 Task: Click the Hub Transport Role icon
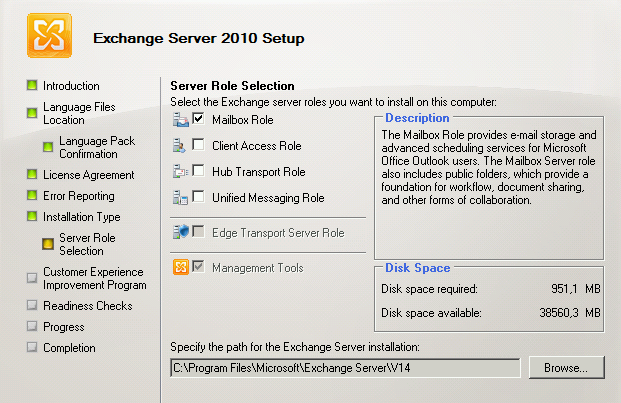click(x=180, y=172)
